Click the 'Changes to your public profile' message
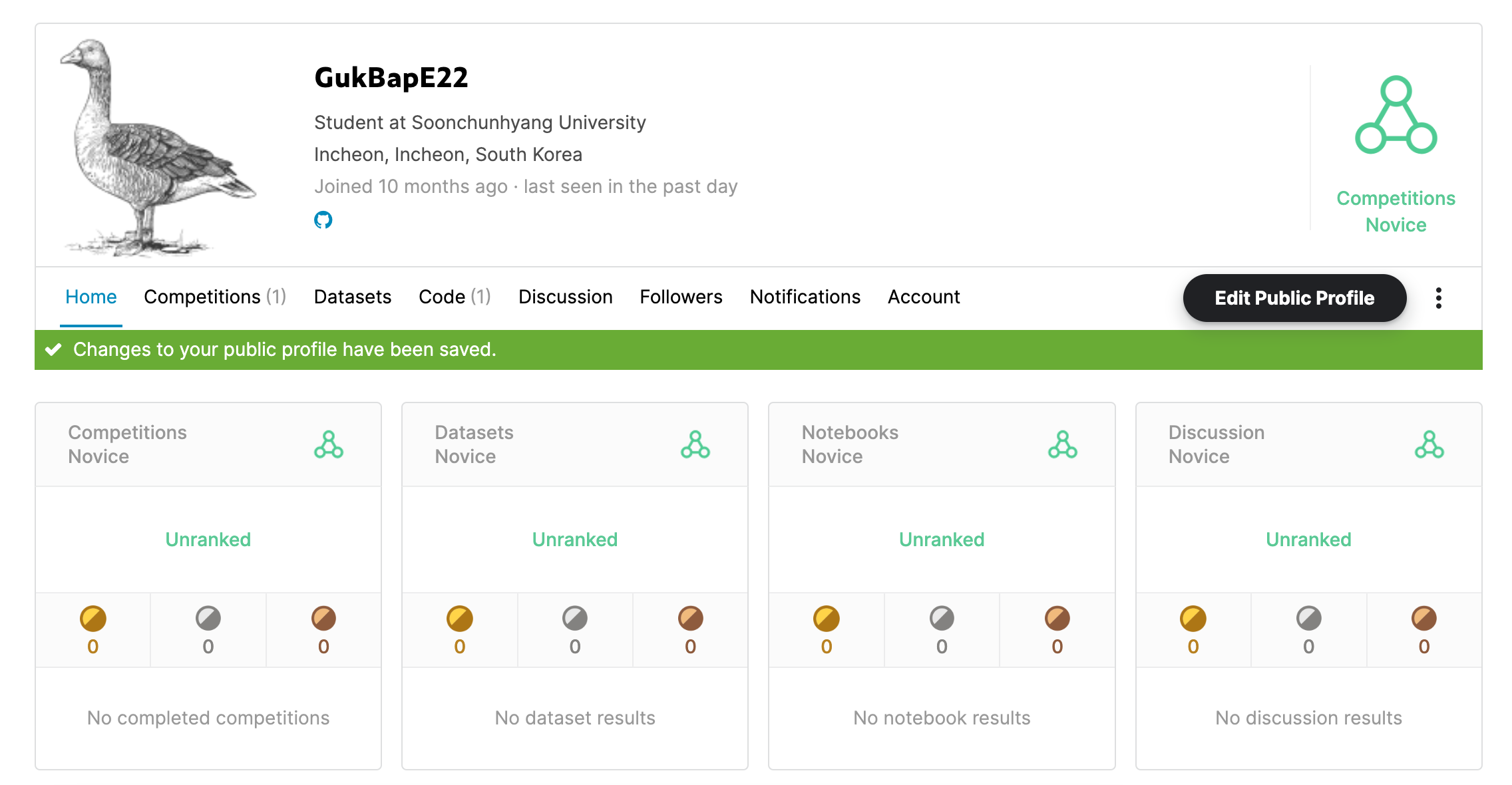Image resolution: width=1512 pixels, height=785 pixels. pos(285,349)
